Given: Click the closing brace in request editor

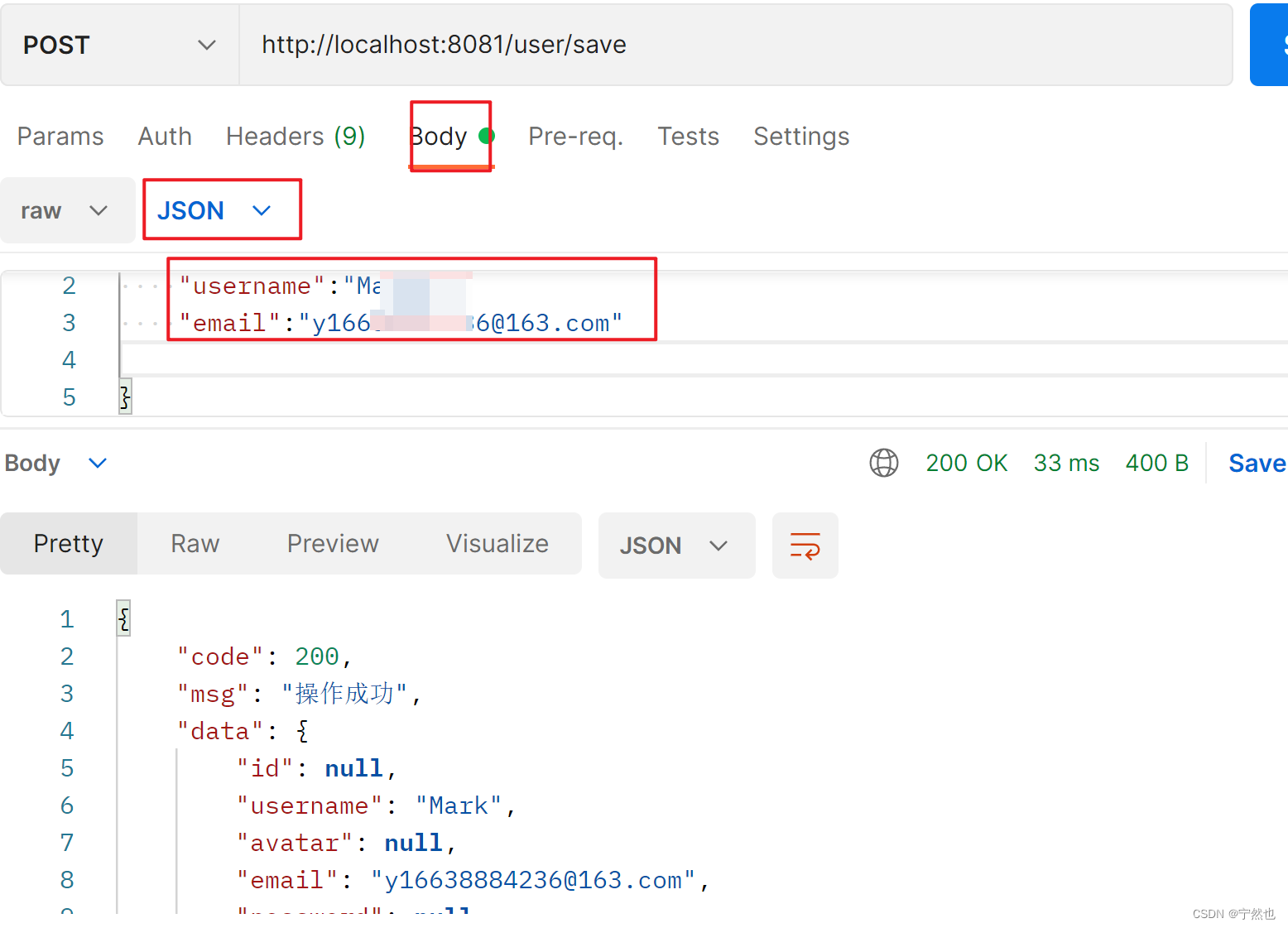Looking at the screenshot, I should click(x=125, y=397).
